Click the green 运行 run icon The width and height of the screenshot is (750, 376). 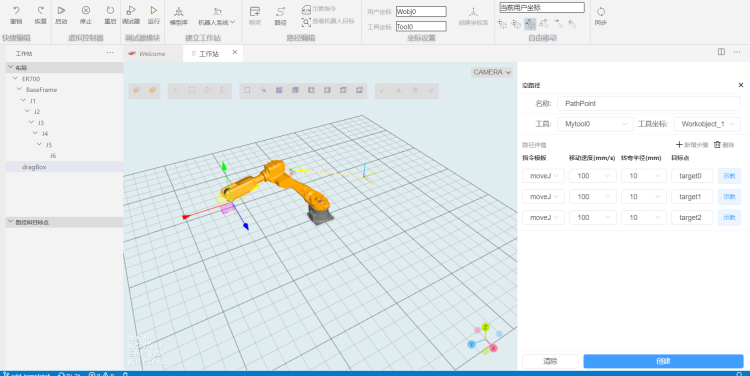pos(154,11)
